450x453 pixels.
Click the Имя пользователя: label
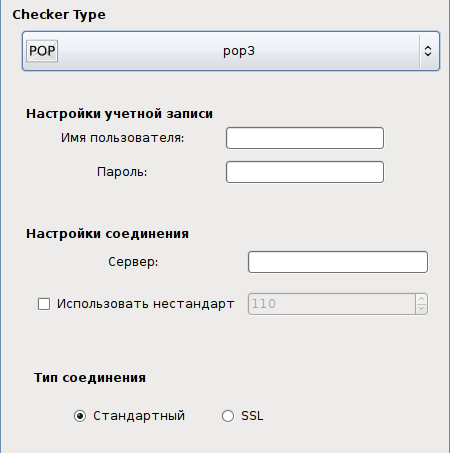tap(122, 138)
